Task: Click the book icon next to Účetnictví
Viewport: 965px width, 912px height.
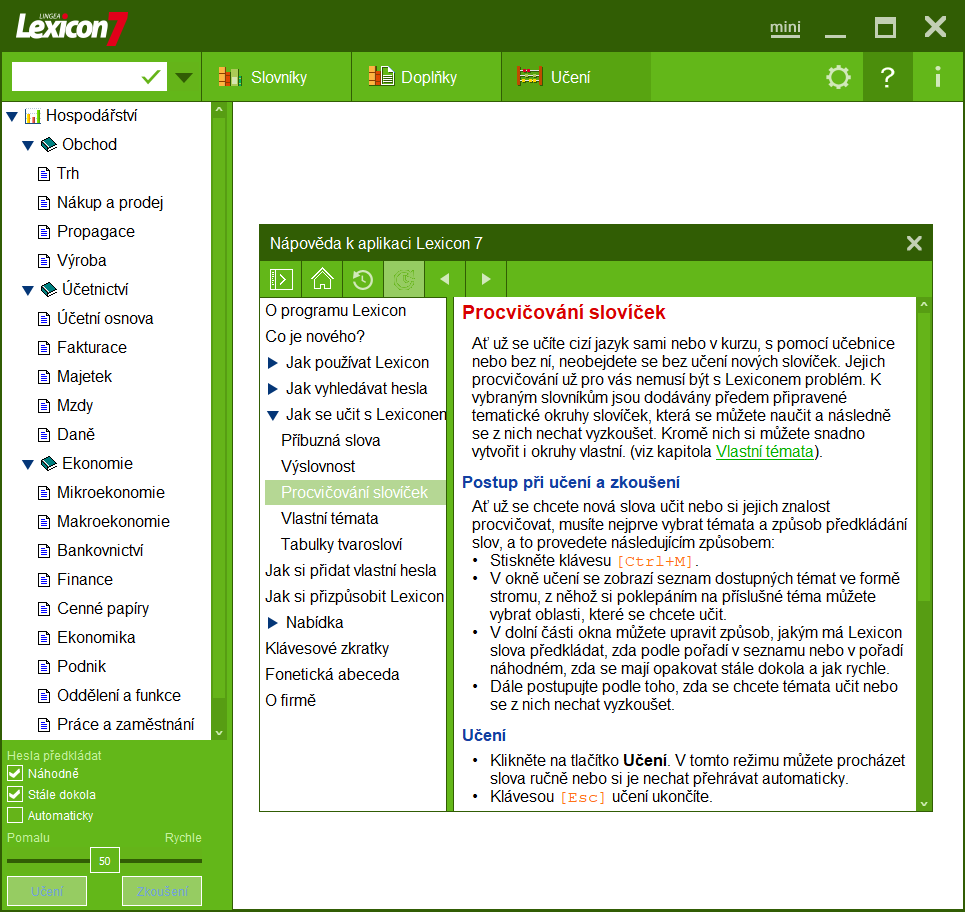Action: [49, 289]
